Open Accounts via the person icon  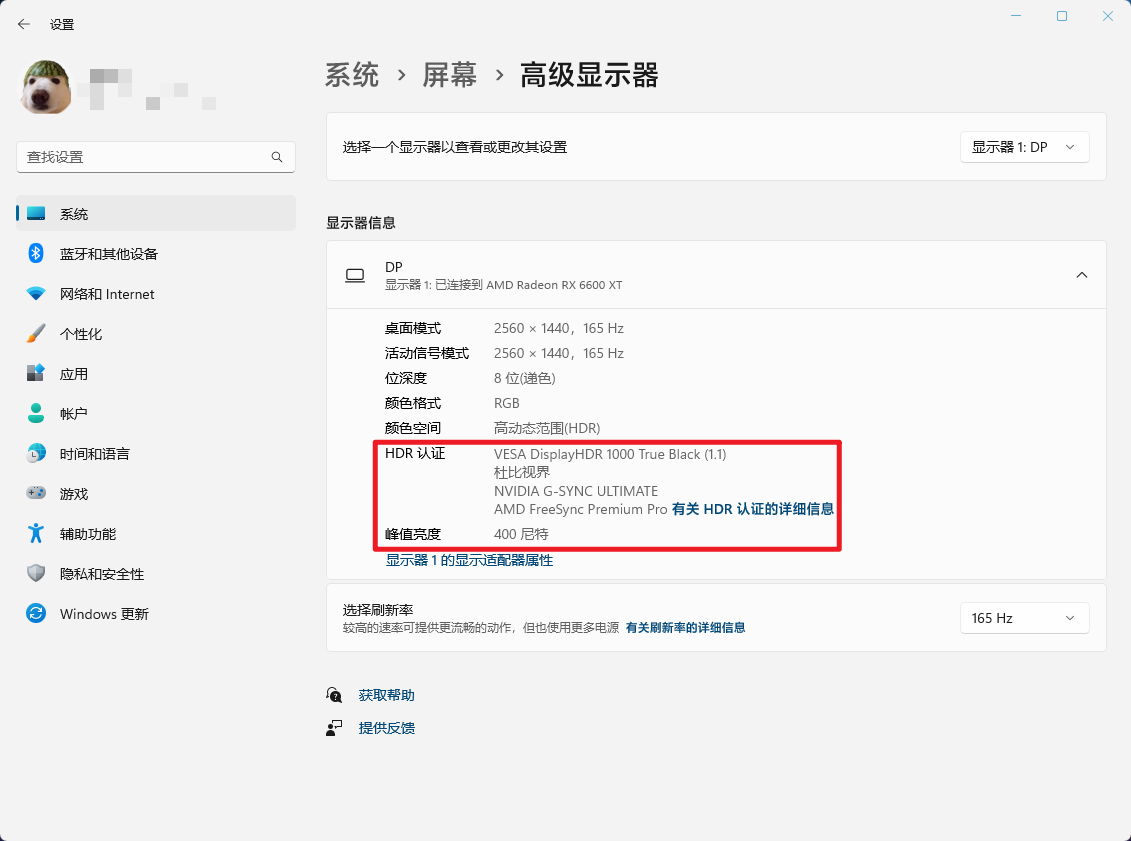coord(36,413)
